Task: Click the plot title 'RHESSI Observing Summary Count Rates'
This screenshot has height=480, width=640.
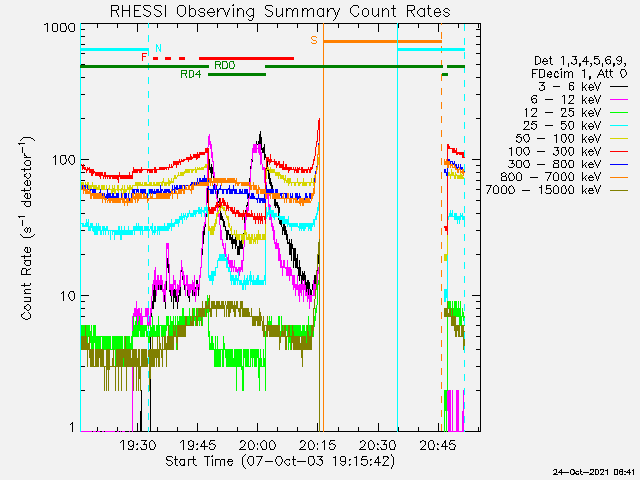Action: coord(280,11)
